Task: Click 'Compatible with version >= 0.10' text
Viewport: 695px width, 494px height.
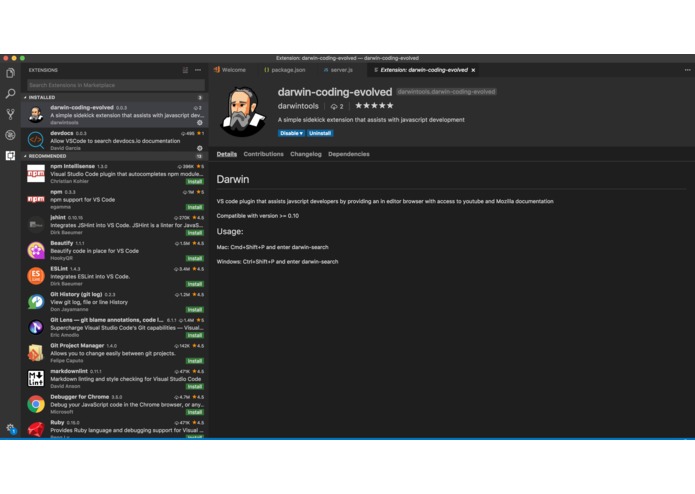Action: (x=258, y=216)
